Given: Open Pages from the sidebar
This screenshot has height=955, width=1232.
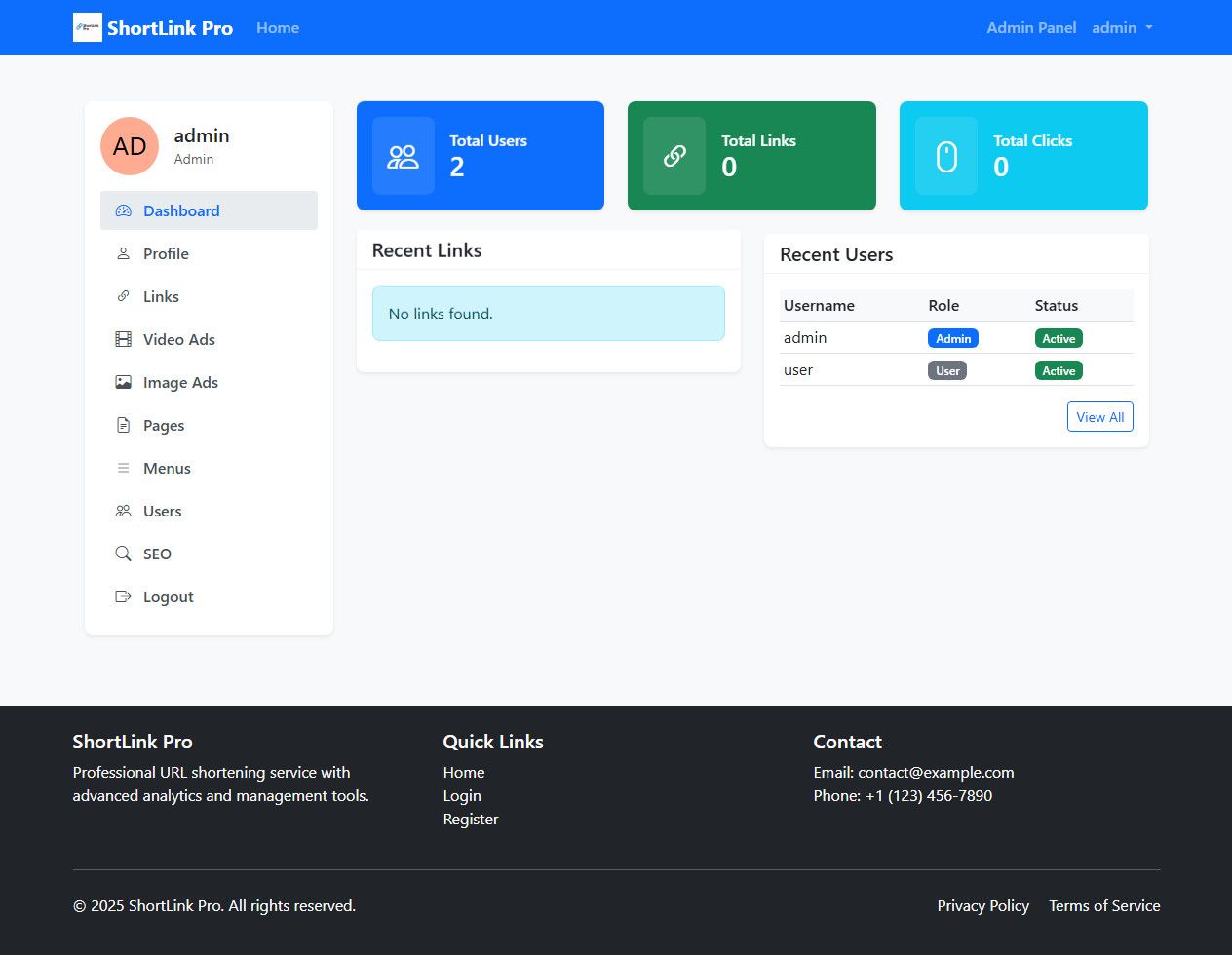Looking at the screenshot, I should point(209,425).
